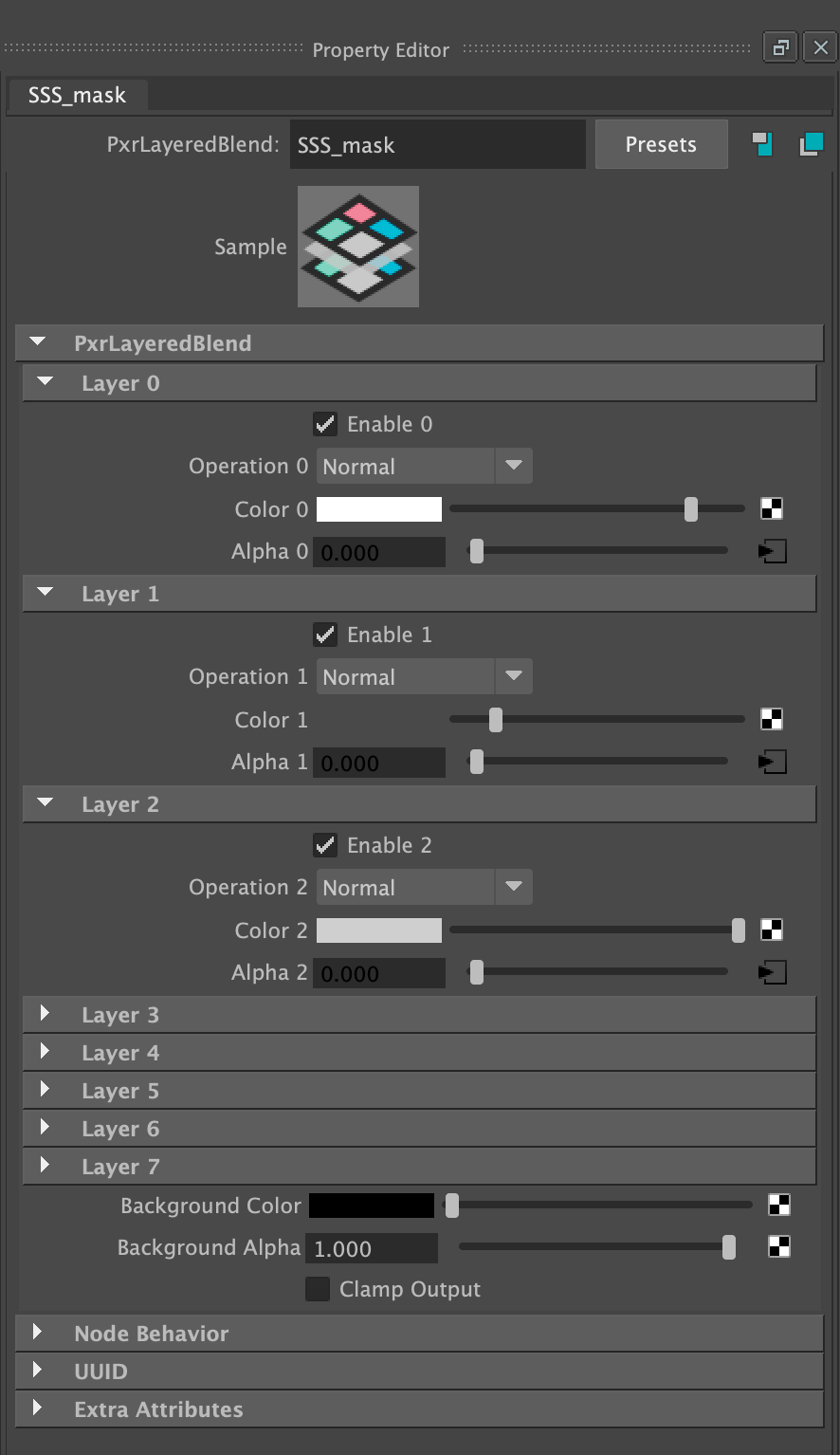Expand the Node Behavior section

click(420, 1334)
